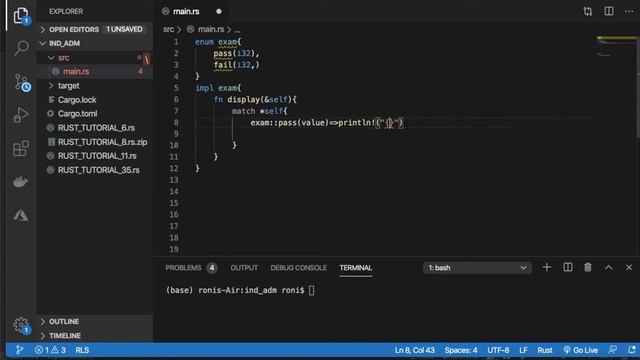This screenshot has width=640, height=360.
Task: Click the Go Live status bar button
Action: (x=580, y=350)
